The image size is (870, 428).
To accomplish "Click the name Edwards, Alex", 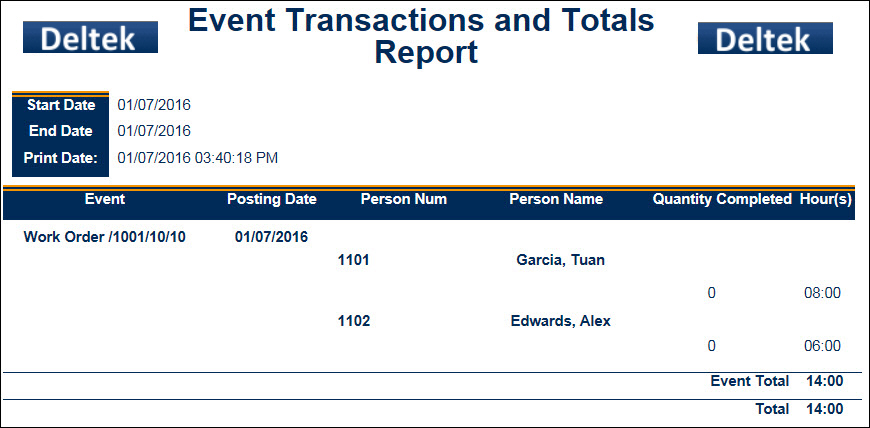I will coord(561,321).
